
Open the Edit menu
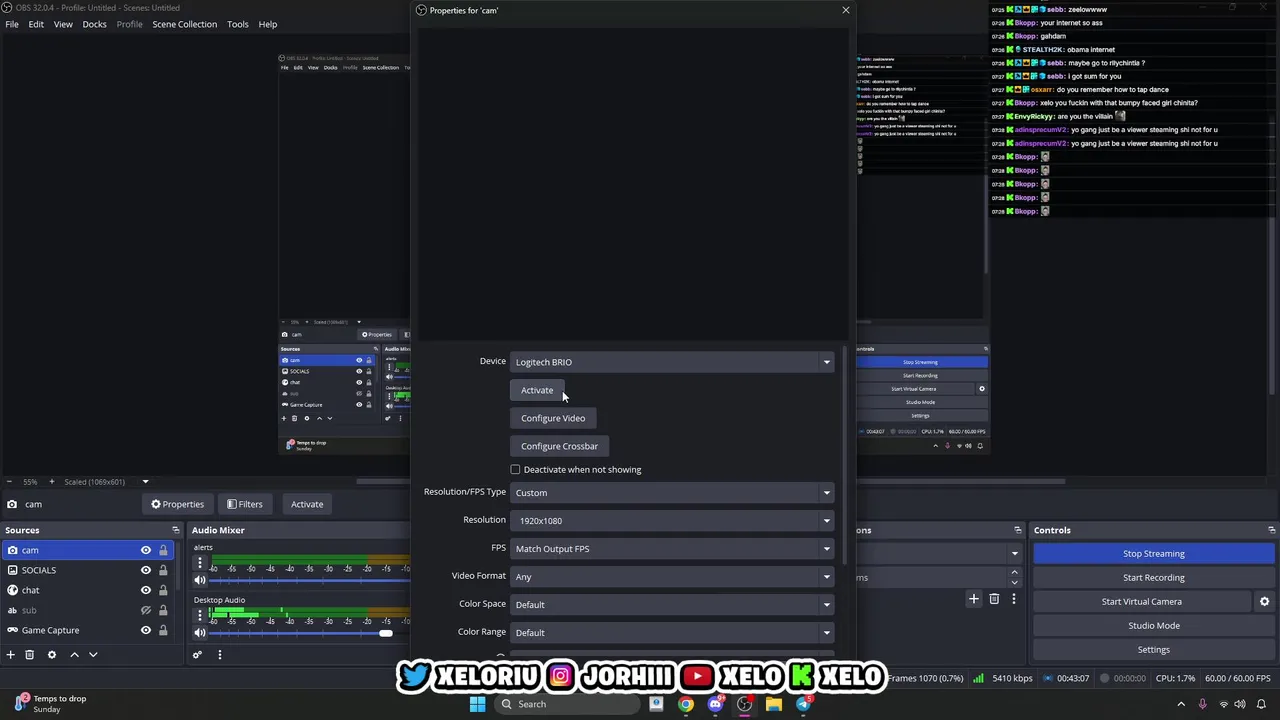pos(36,24)
